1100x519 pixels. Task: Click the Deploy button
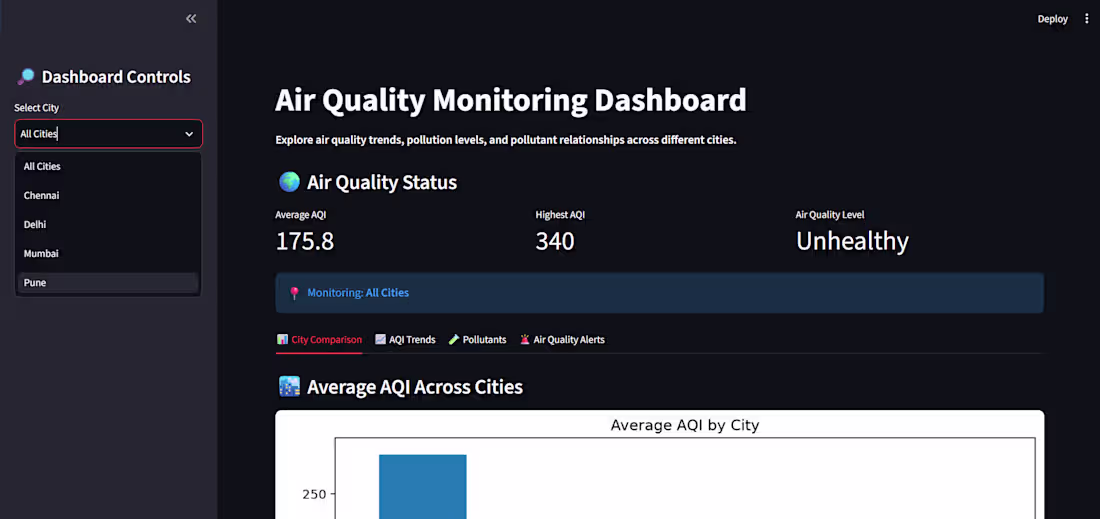click(1052, 19)
